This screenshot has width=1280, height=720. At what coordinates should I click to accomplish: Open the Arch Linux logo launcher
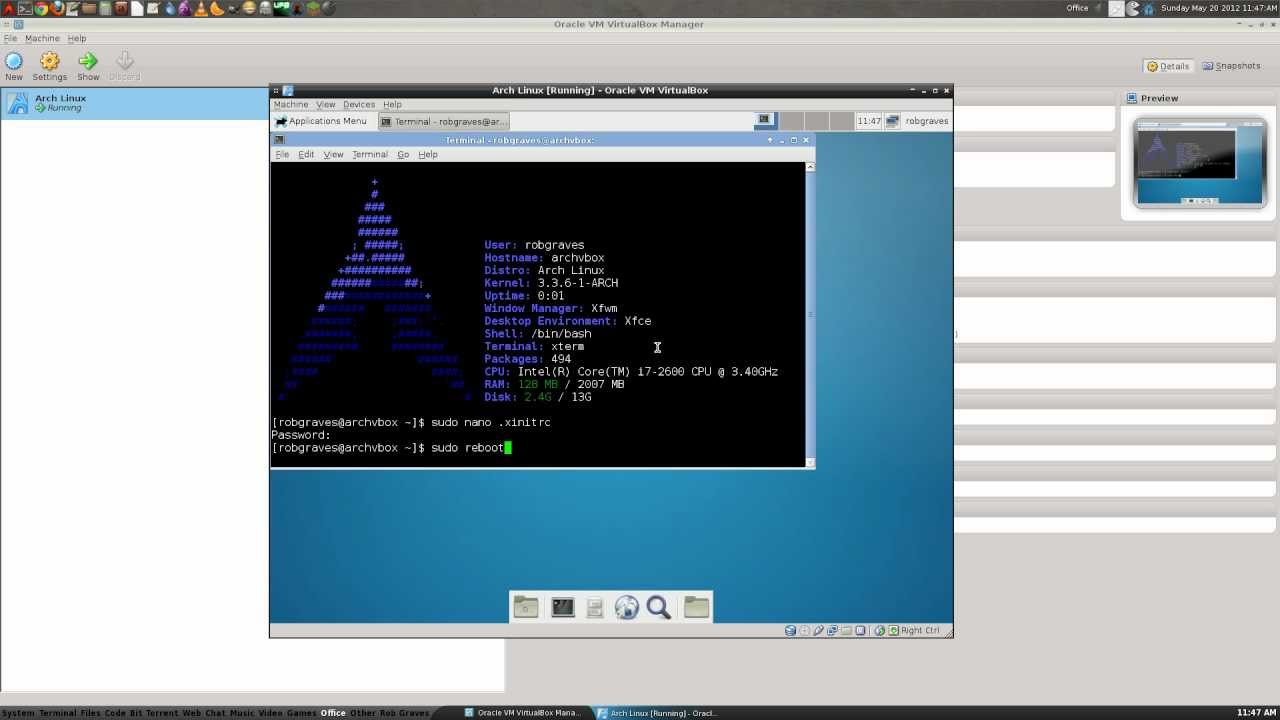point(8,8)
